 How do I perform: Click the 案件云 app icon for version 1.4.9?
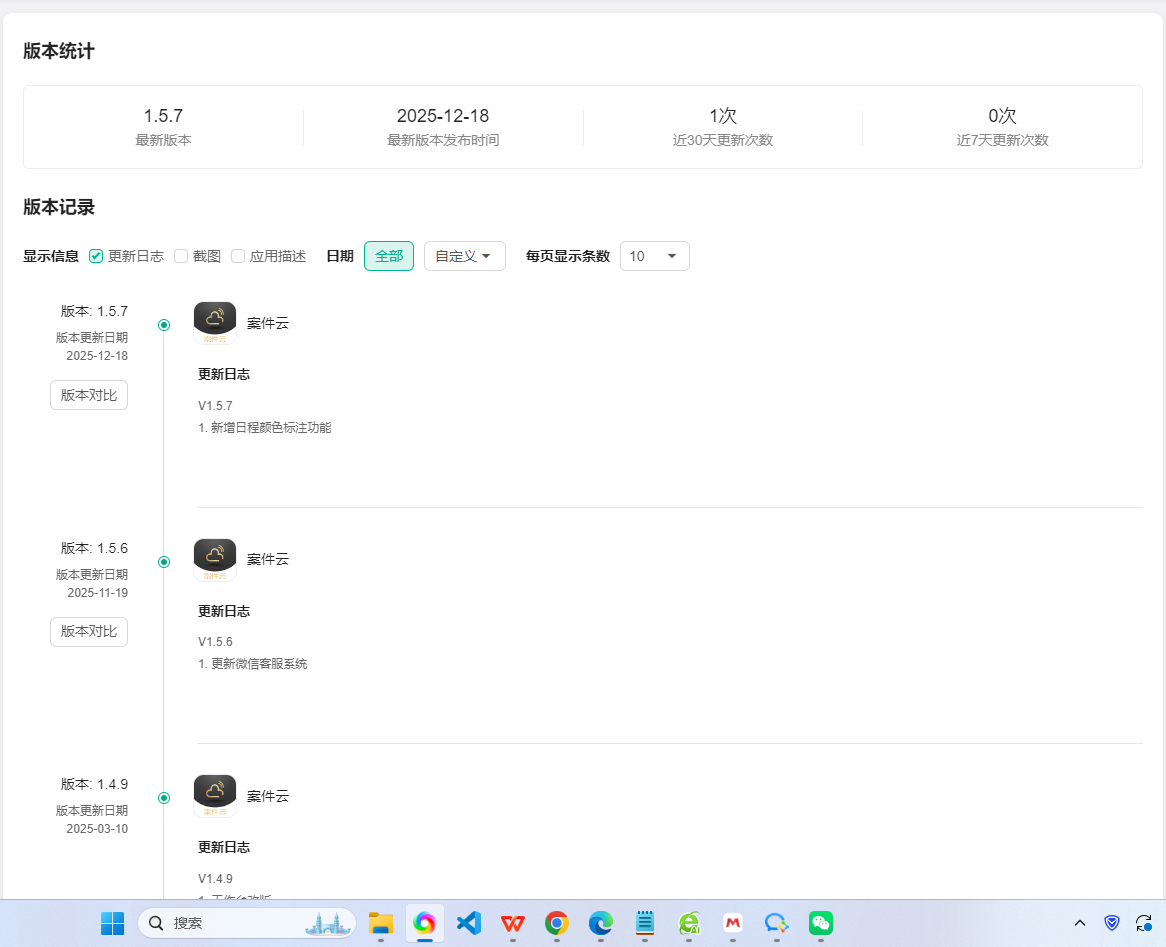215,795
